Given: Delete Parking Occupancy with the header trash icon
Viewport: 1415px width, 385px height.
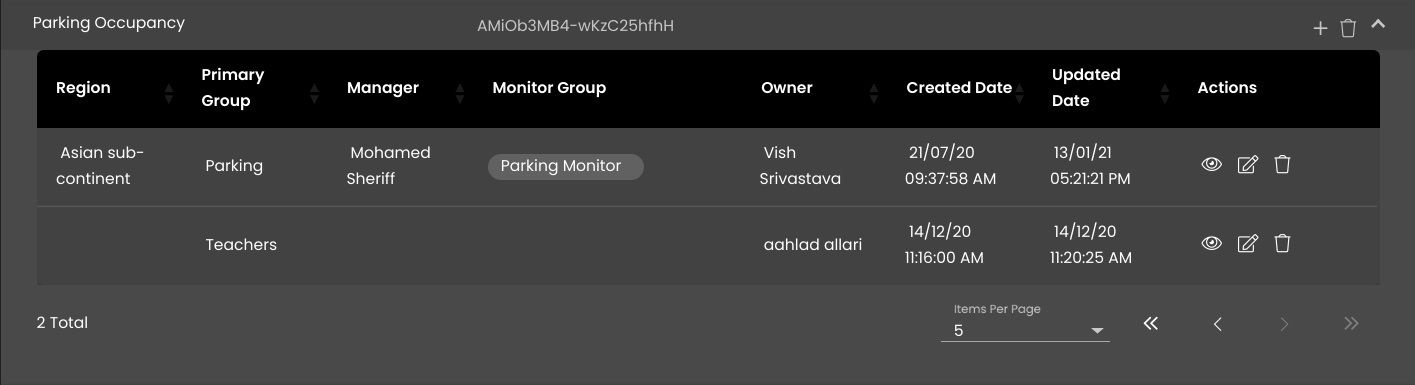Looking at the screenshot, I should click(1348, 29).
